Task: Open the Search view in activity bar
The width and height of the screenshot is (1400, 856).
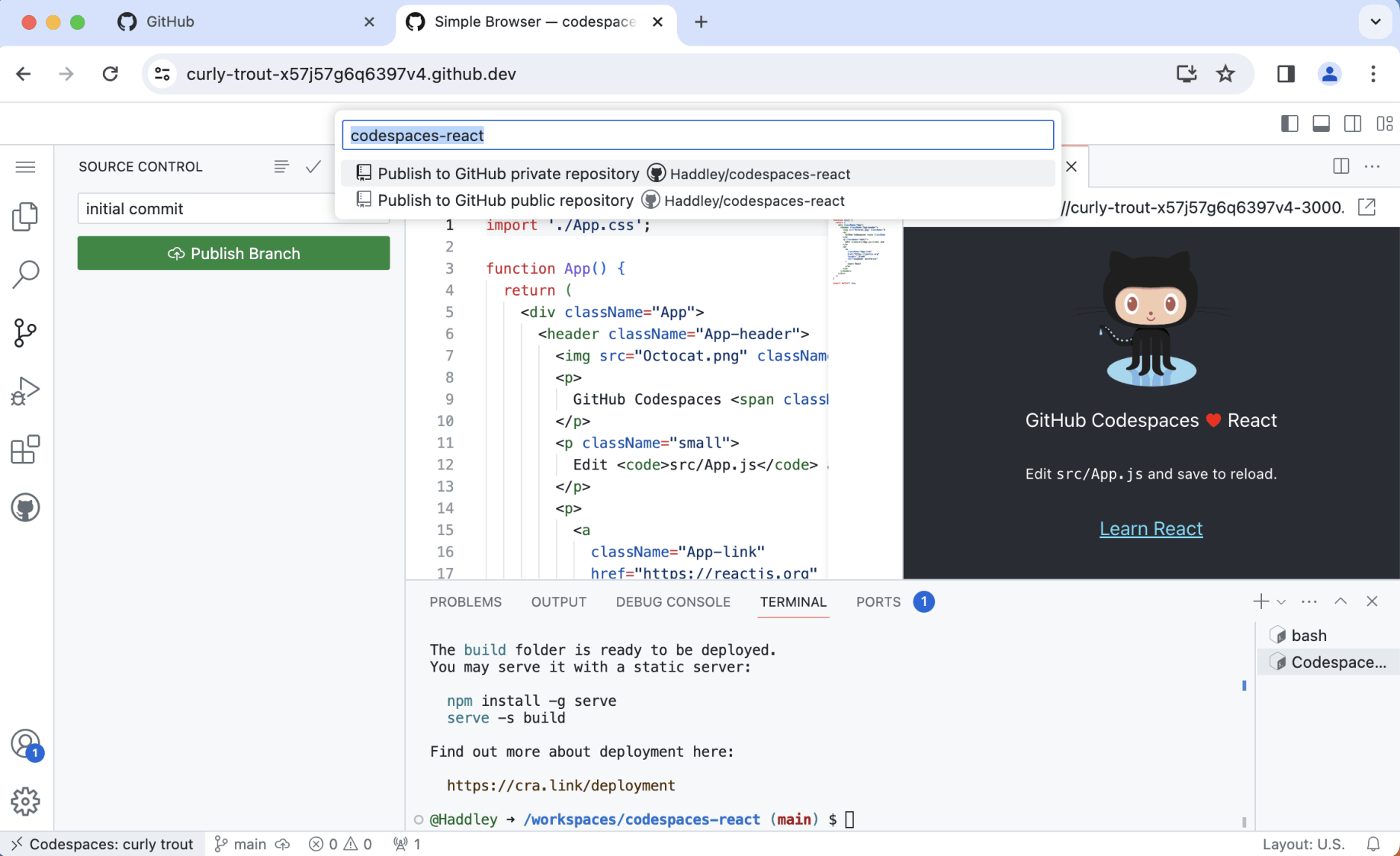Action: [25, 274]
